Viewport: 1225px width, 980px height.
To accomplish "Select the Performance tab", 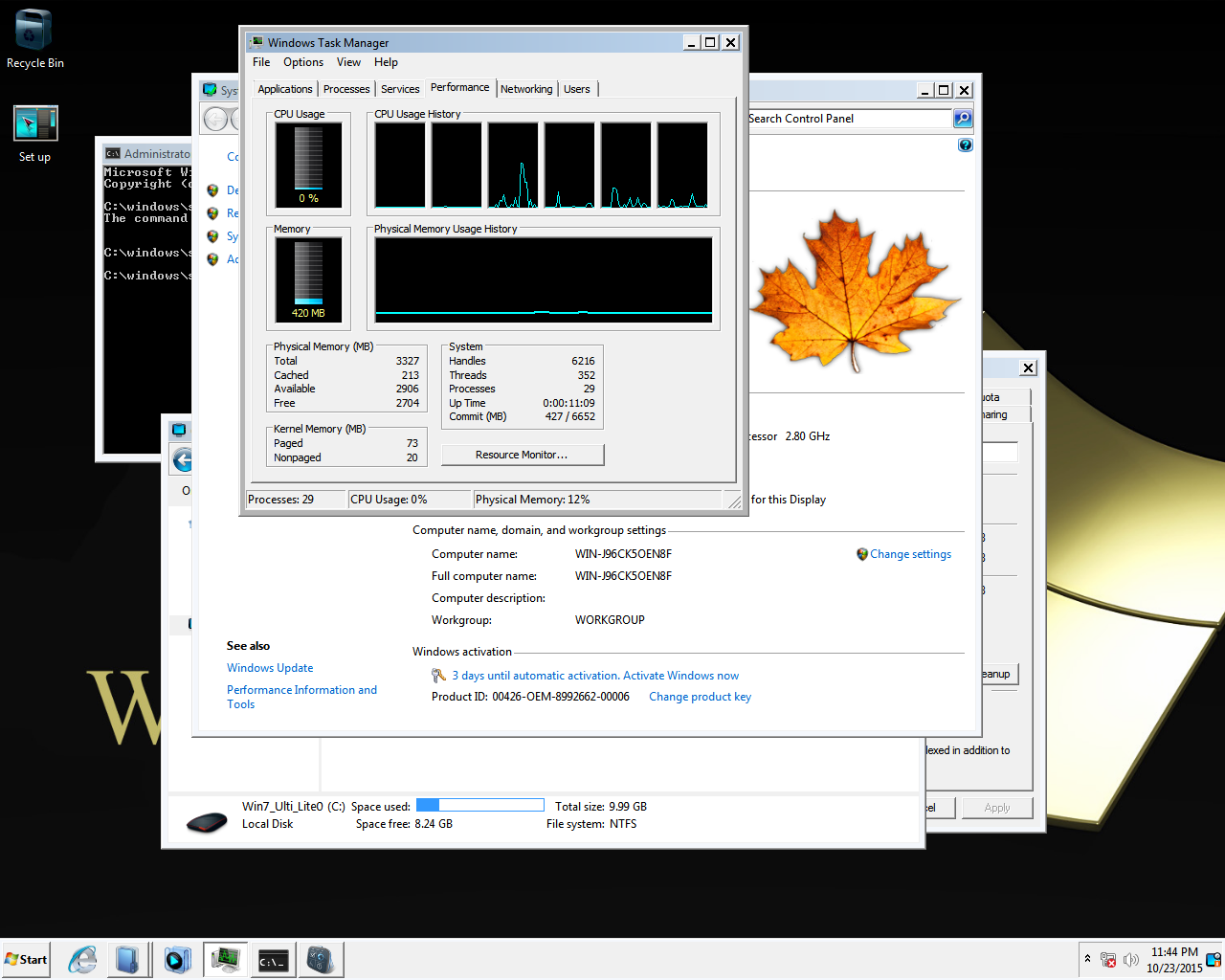I will point(460,87).
